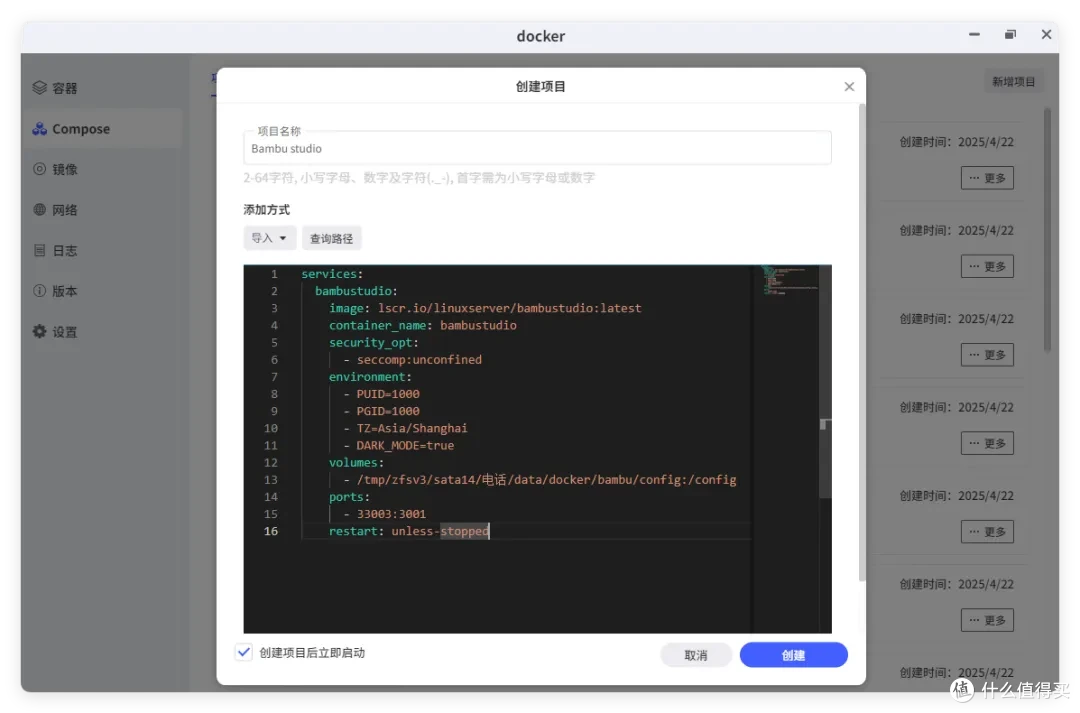Click the 新增项目 button in background
This screenshot has height=713, width=1080.
point(1013,81)
